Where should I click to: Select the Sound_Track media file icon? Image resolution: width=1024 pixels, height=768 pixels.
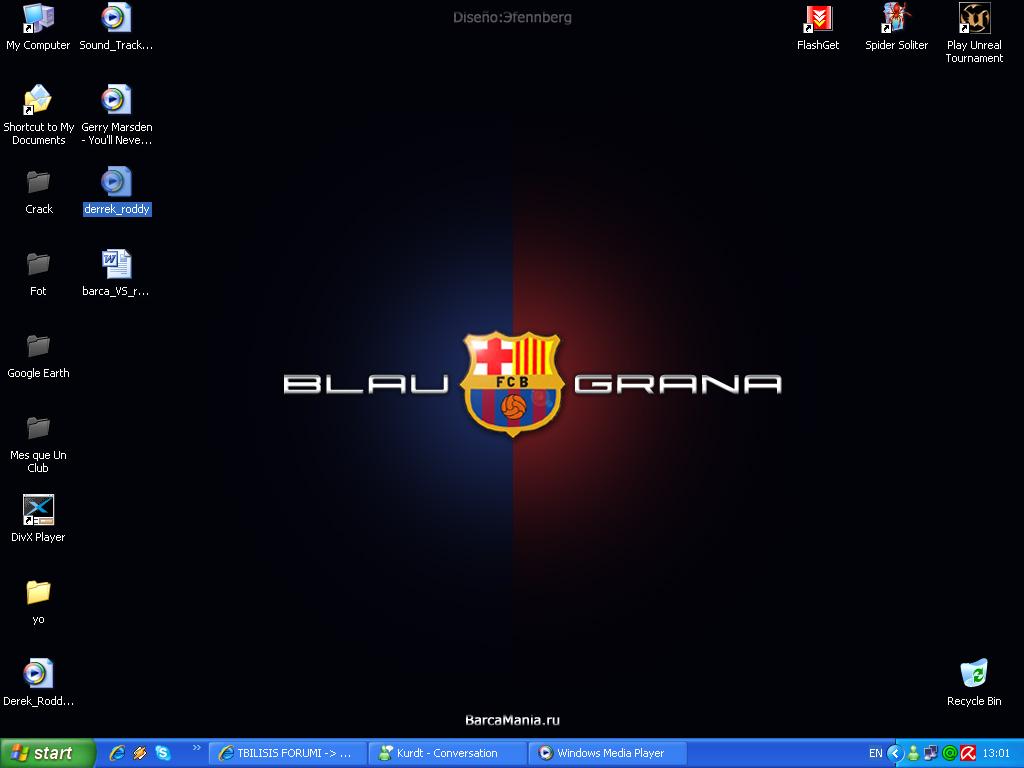tap(116, 26)
